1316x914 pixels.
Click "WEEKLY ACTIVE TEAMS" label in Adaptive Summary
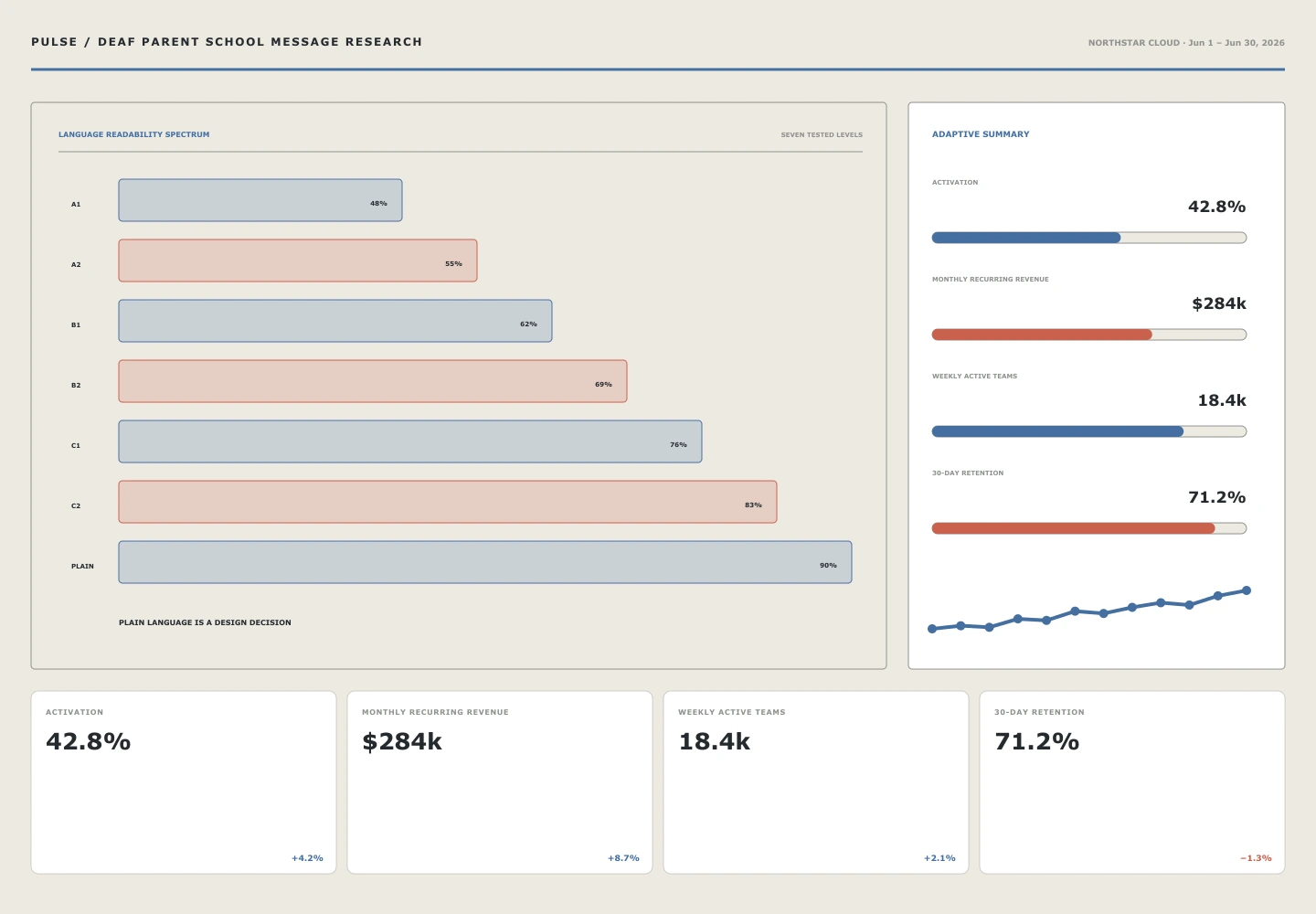(x=974, y=377)
